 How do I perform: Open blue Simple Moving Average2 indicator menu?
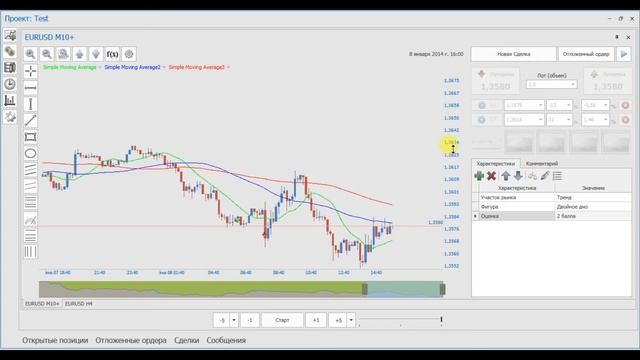tap(164, 67)
